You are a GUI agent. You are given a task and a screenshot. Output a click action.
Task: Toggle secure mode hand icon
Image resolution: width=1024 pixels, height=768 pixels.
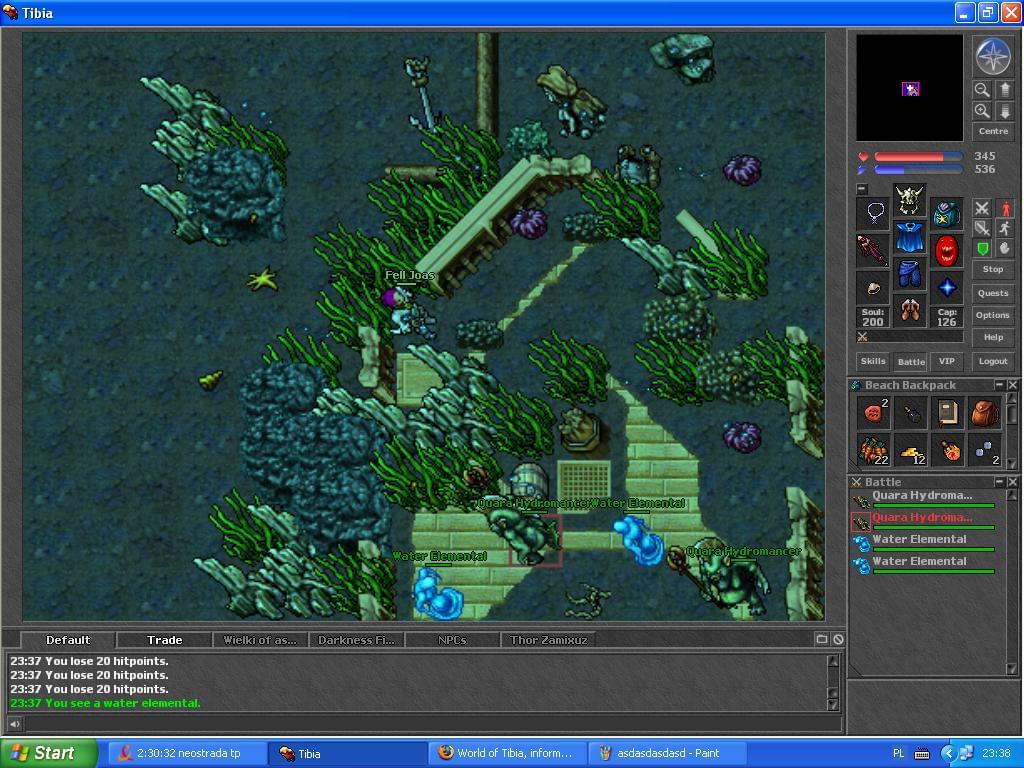click(1005, 248)
